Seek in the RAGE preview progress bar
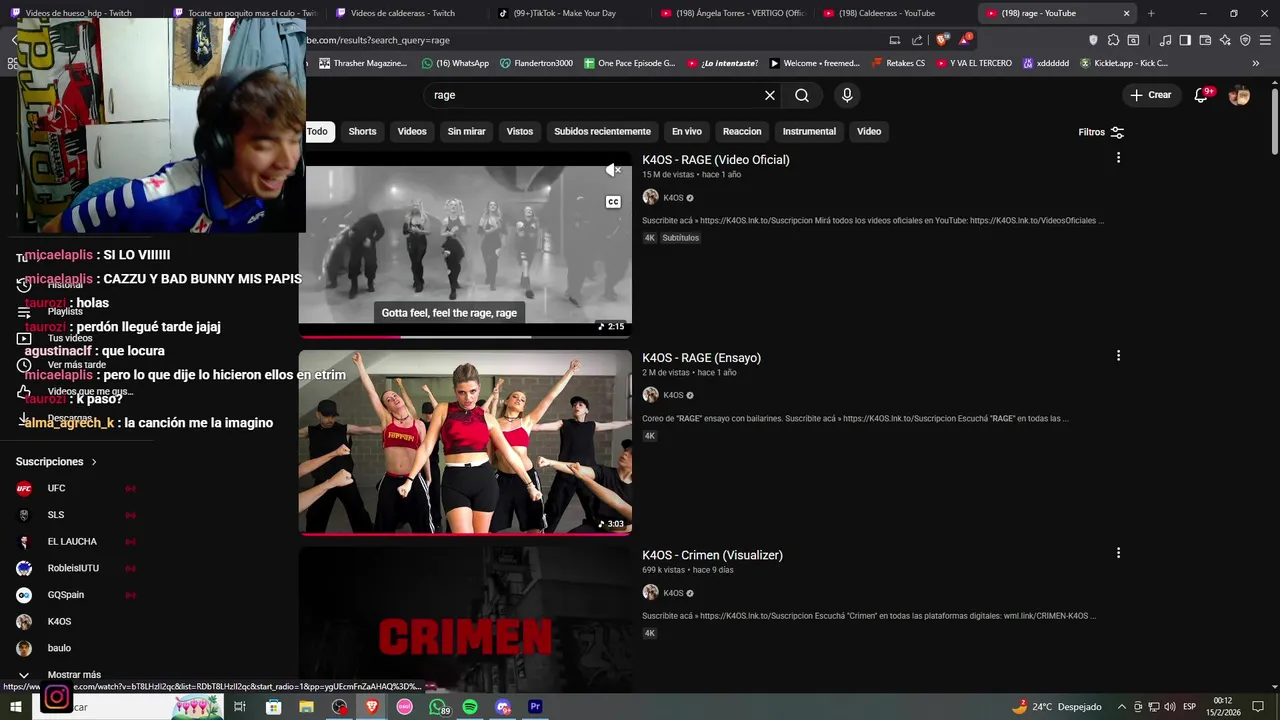 click(x=465, y=336)
